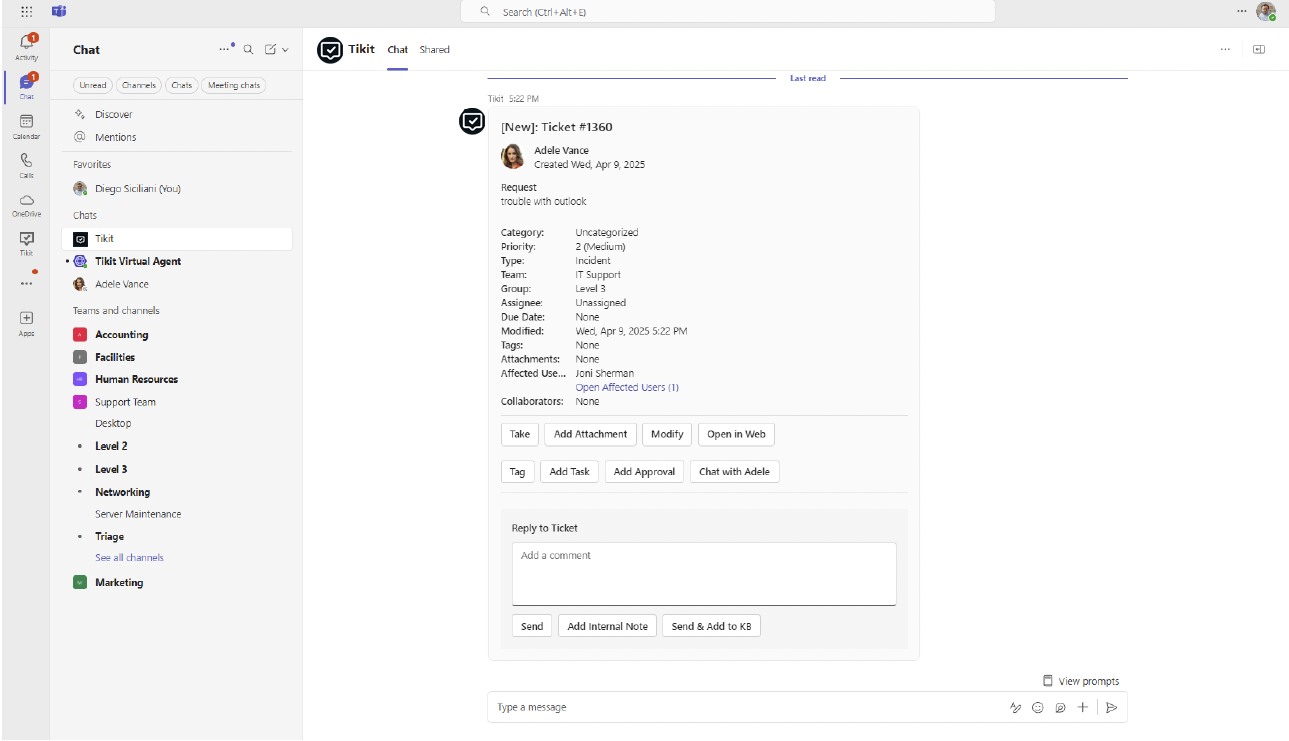1289x741 pixels.
Task: Enable the Channels filter pill
Action: point(138,85)
